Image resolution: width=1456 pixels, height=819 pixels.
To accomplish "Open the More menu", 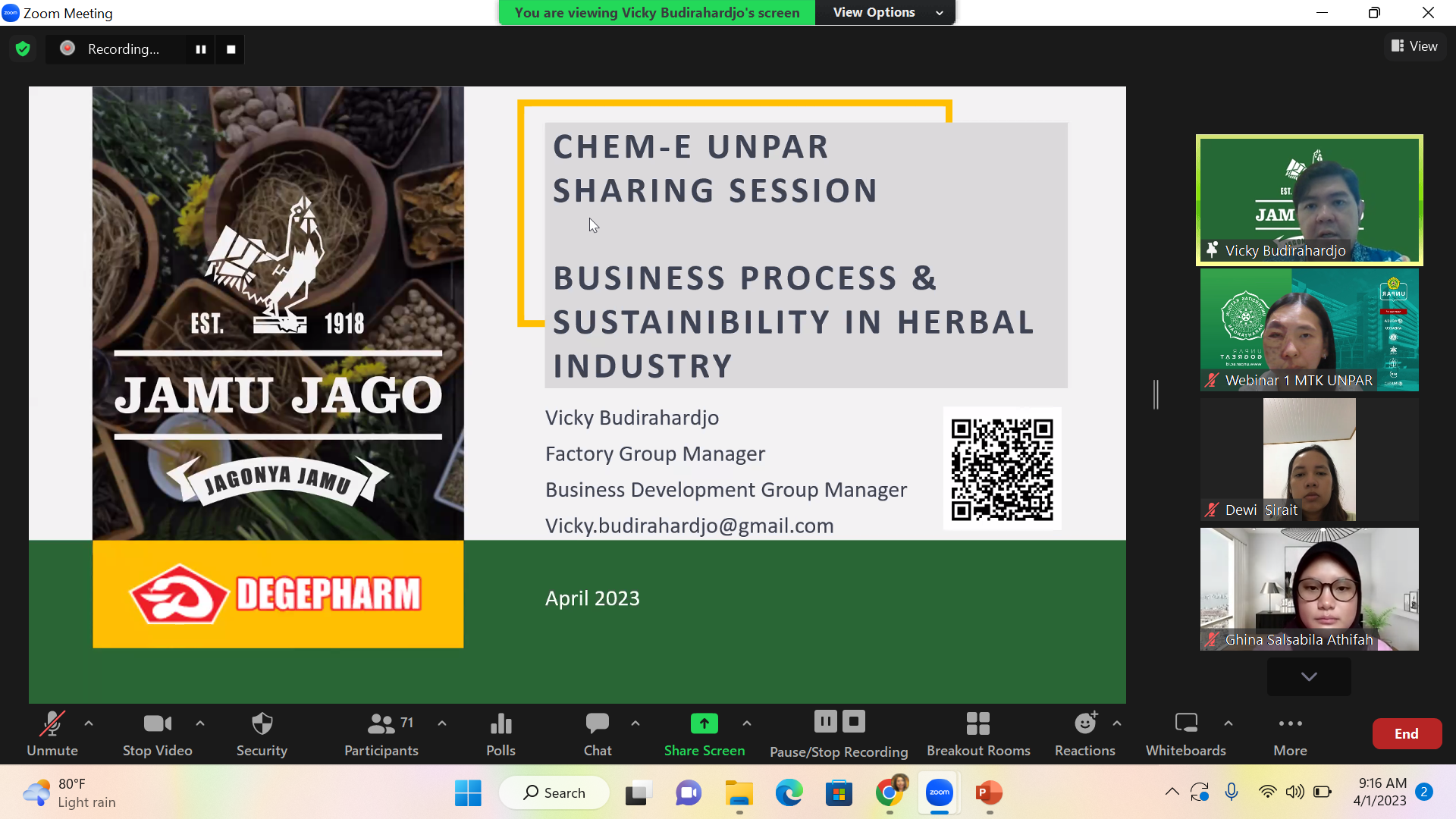I will [1290, 733].
